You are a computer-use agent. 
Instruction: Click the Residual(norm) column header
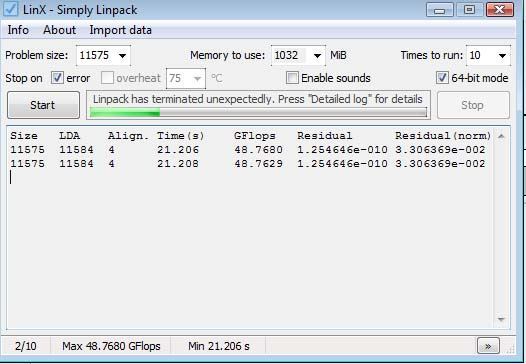click(x=443, y=136)
